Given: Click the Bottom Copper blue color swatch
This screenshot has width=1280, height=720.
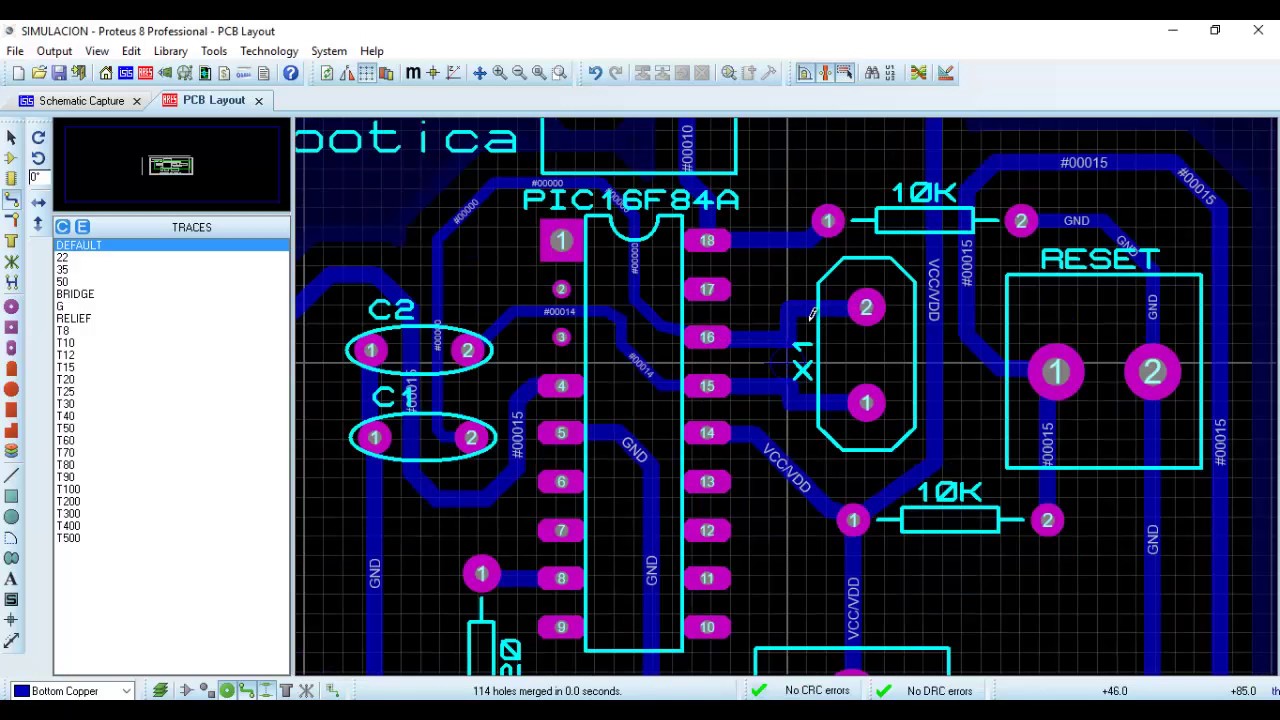Looking at the screenshot, I should [21, 691].
